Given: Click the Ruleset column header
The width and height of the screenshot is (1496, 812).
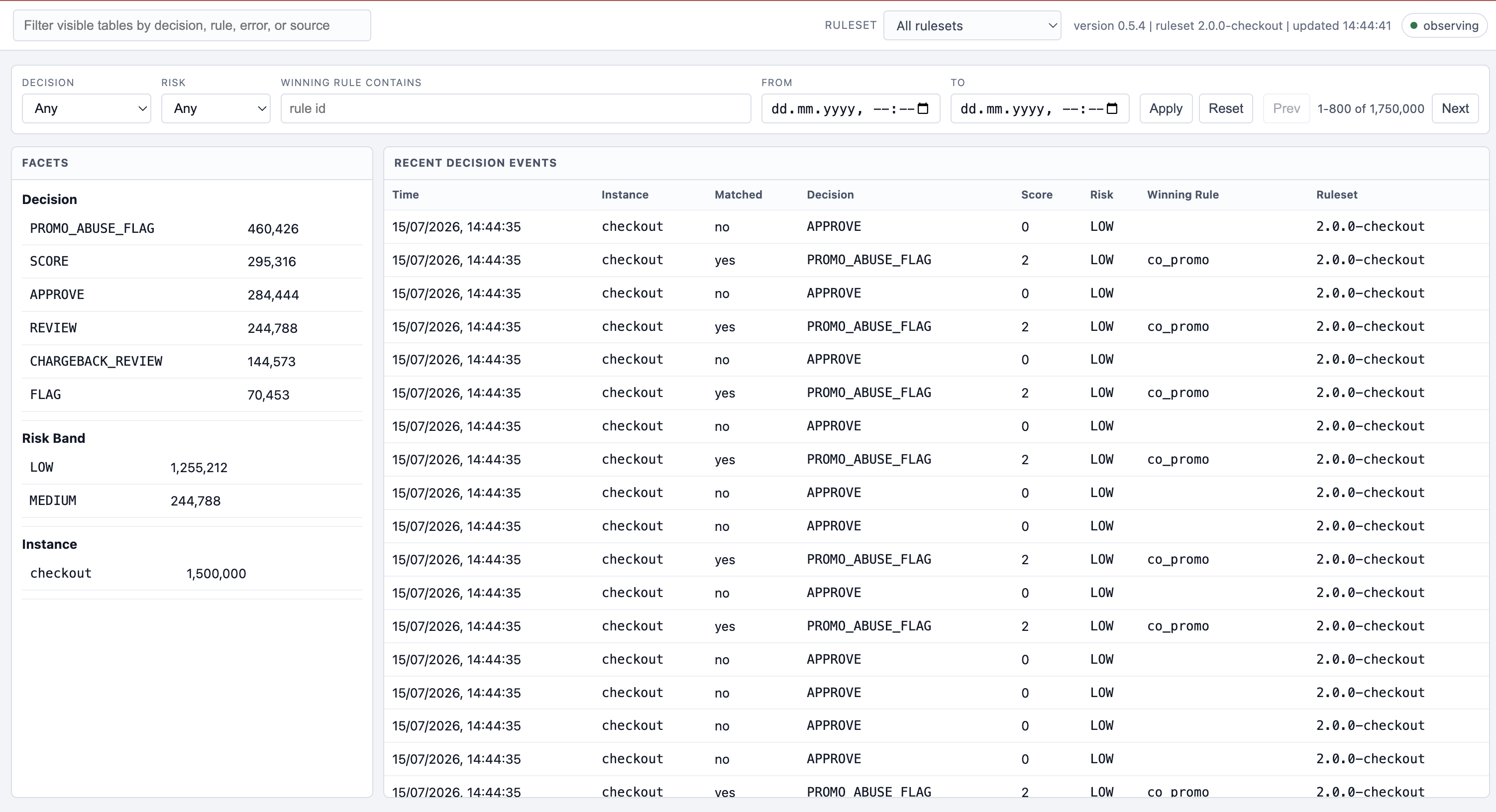Looking at the screenshot, I should click(1336, 195).
